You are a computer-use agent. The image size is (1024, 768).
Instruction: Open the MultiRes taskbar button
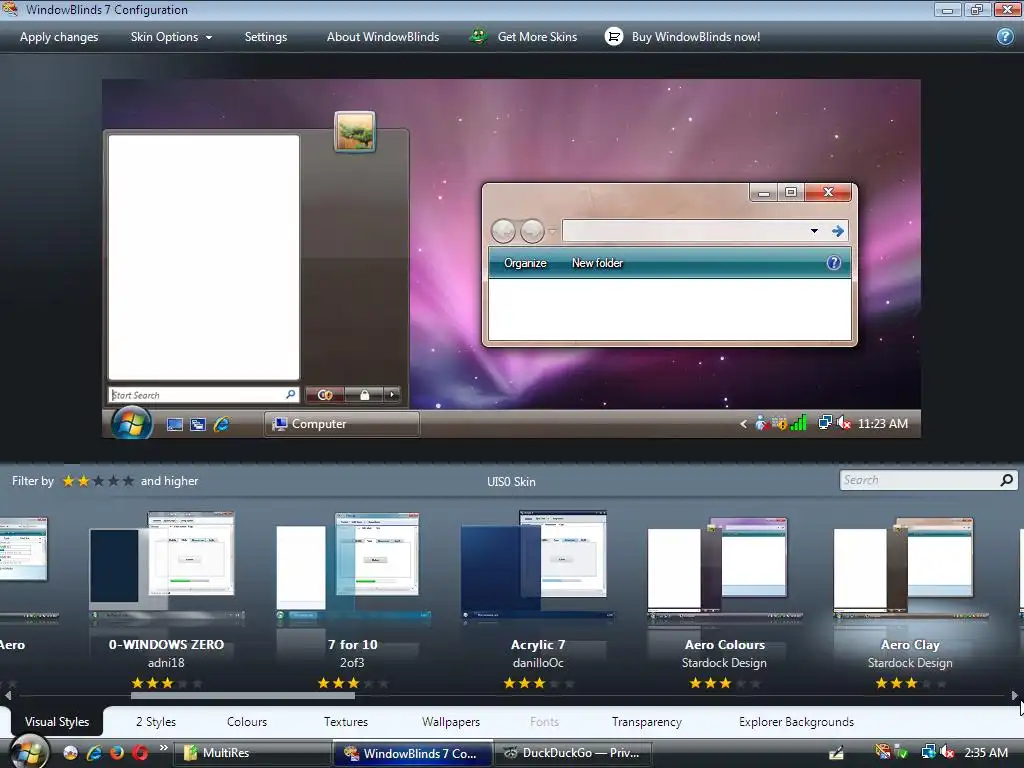[255, 753]
